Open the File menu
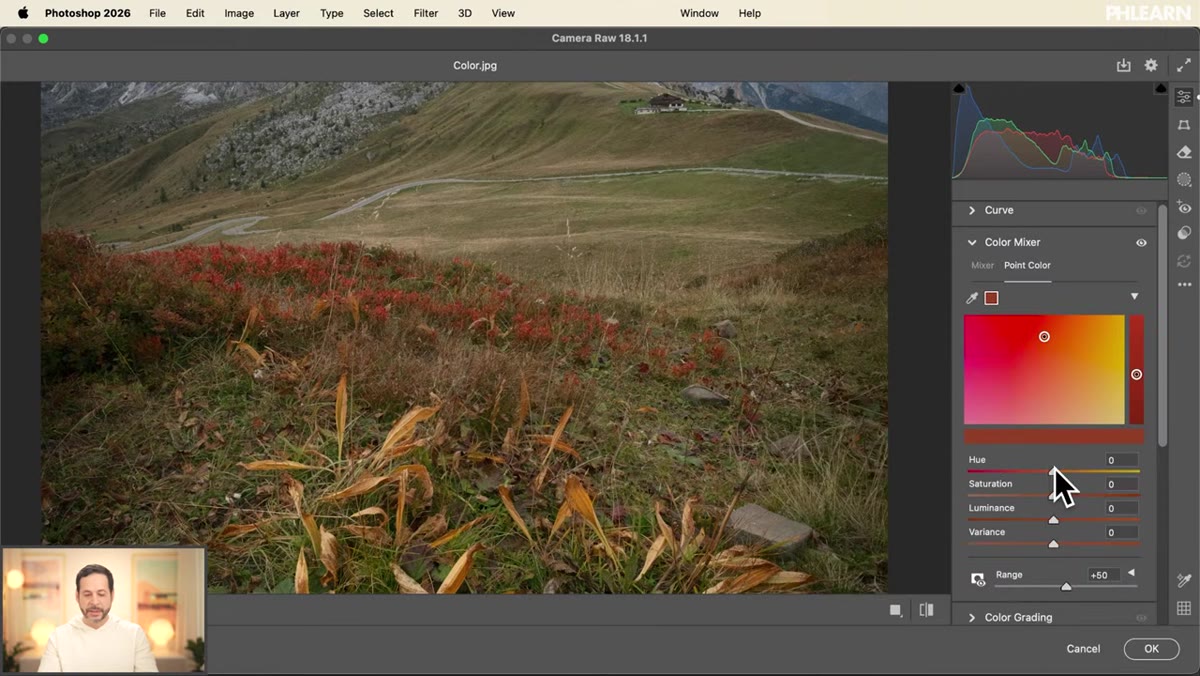The image size is (1200, 676). [x=157, y=13]
